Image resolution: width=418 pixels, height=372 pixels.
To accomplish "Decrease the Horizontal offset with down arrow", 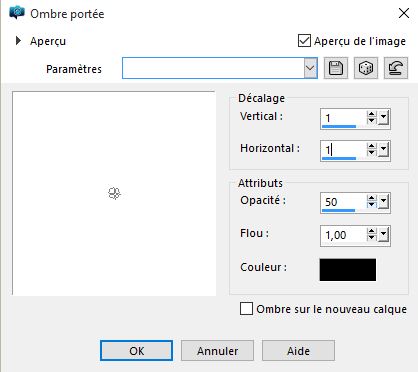I will coord(371,153).
